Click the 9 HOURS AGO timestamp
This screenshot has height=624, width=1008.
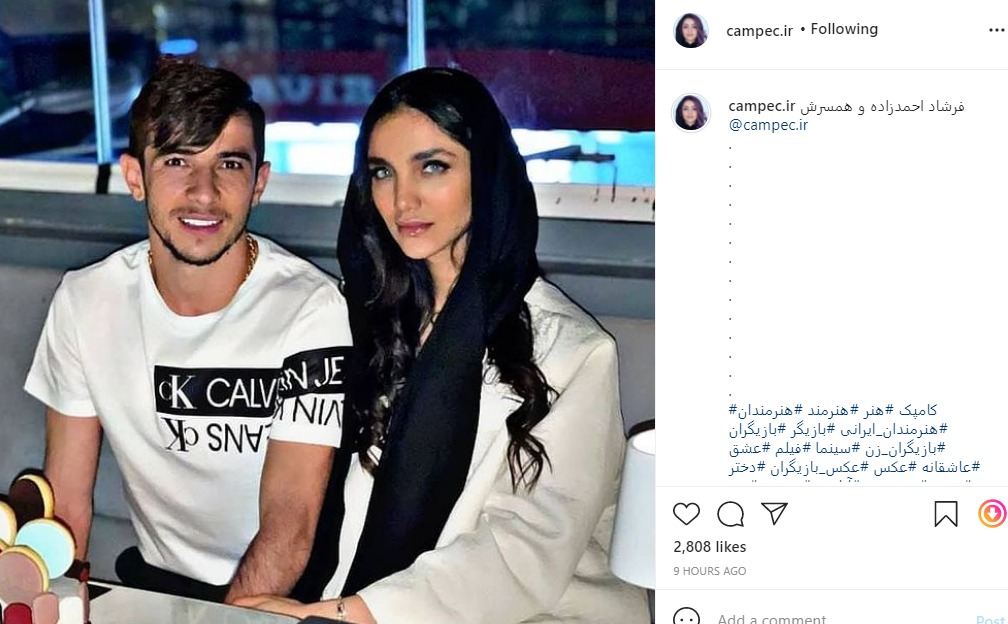(710, 571)
